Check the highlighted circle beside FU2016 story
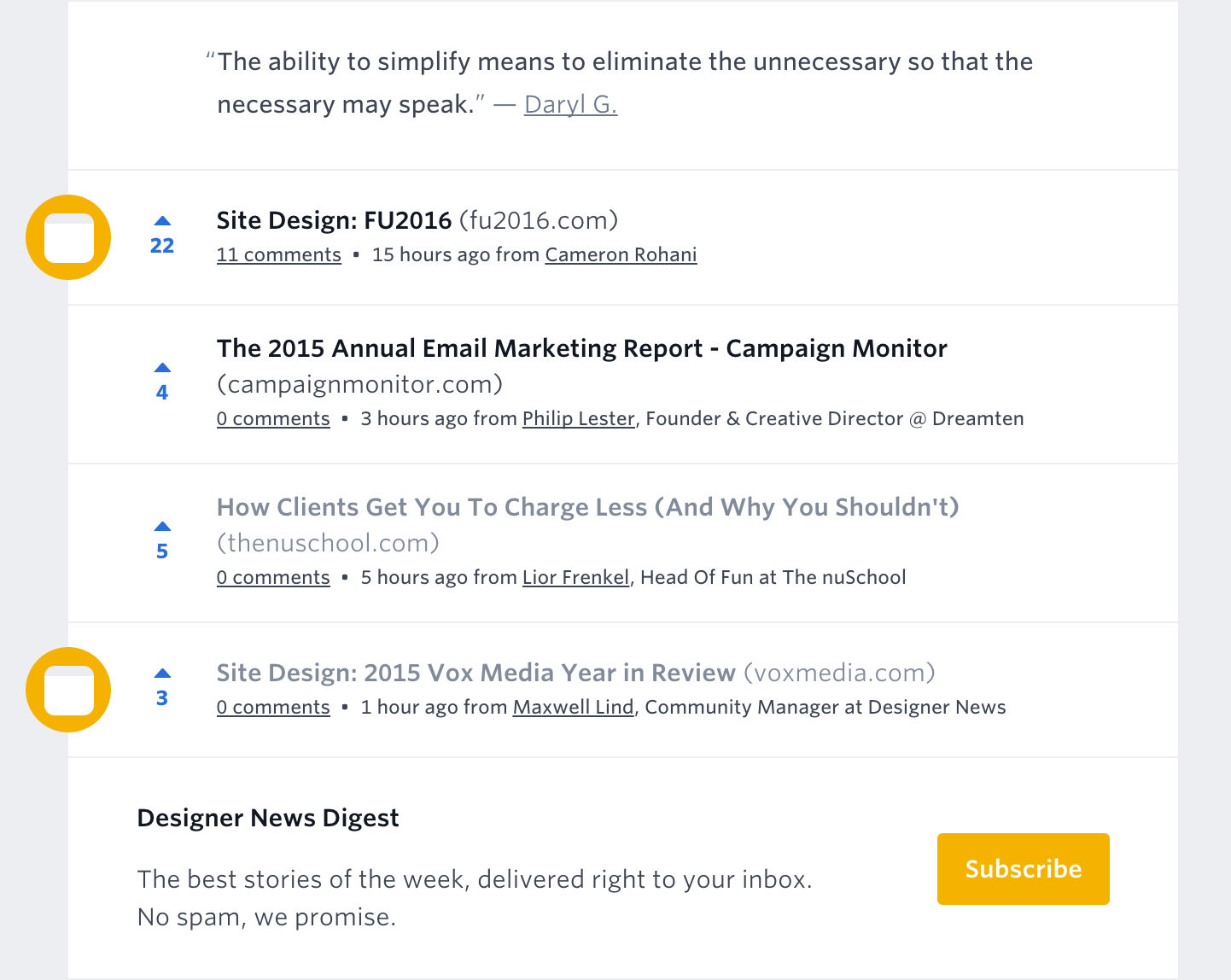The width and height of the screenshot is (1231, 980). 68,237
